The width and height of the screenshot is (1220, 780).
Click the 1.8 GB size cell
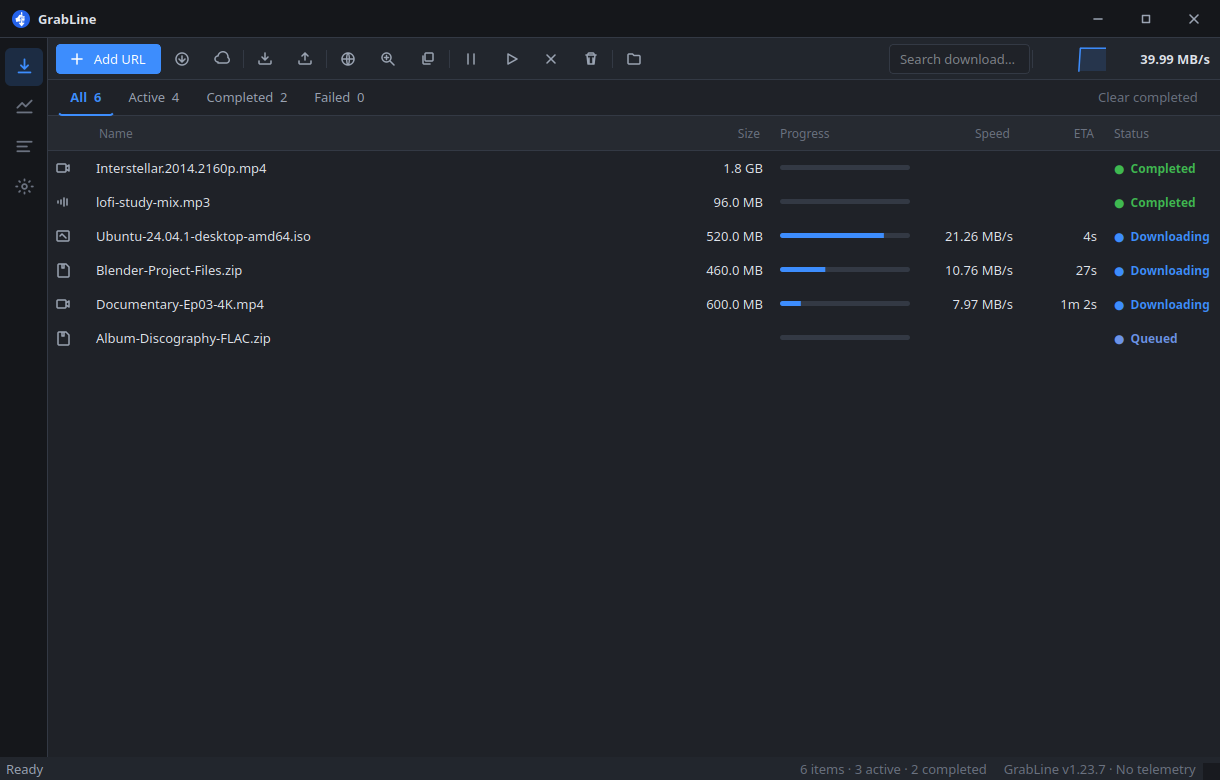pyautogui.click(x=743, y=169)
